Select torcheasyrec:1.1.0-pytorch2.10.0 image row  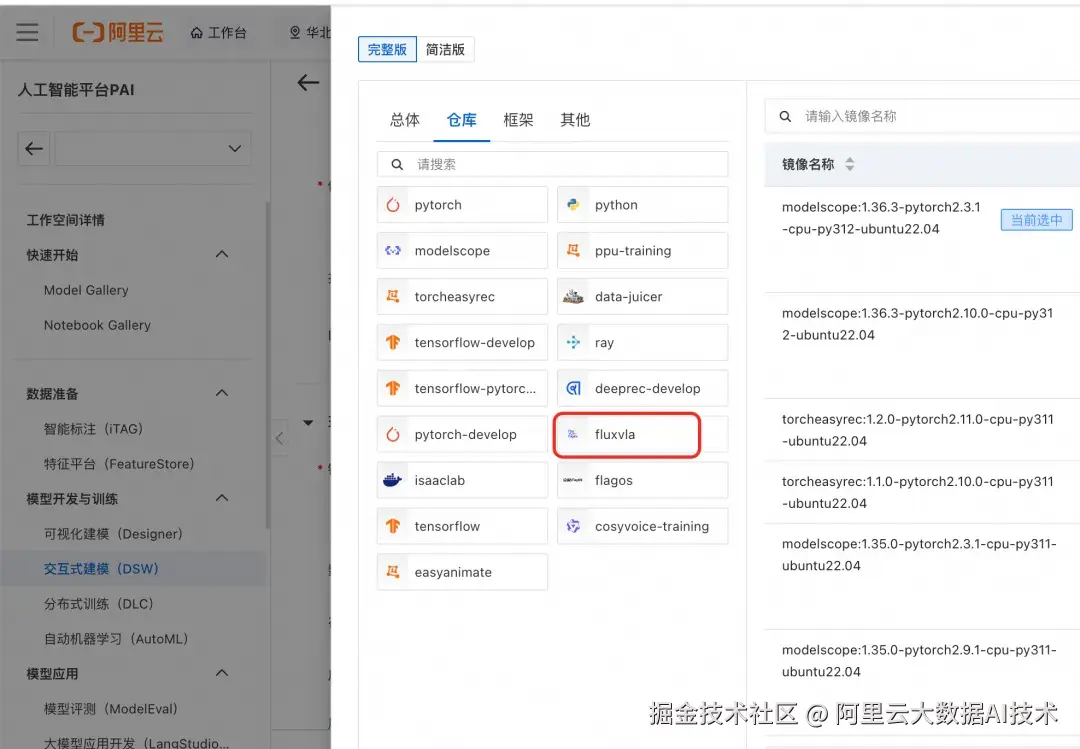click(x=922, y=492)
